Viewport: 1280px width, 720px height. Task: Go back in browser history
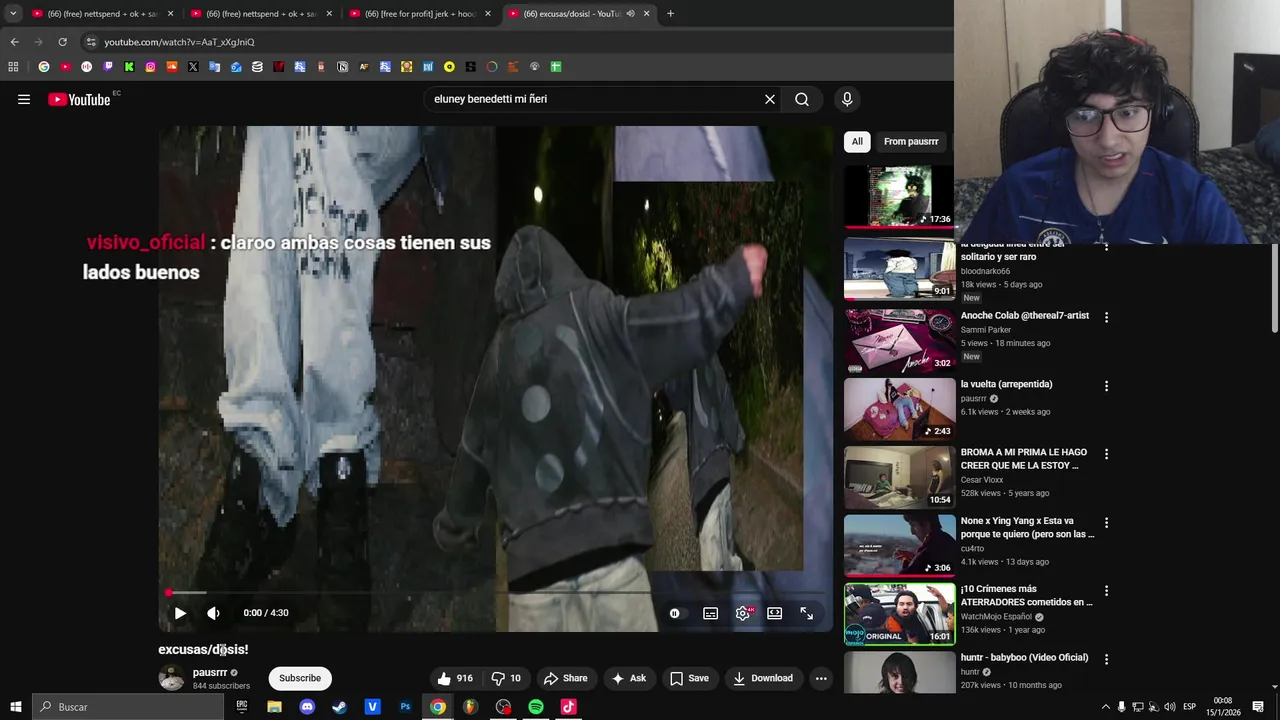tap(14, 42)
